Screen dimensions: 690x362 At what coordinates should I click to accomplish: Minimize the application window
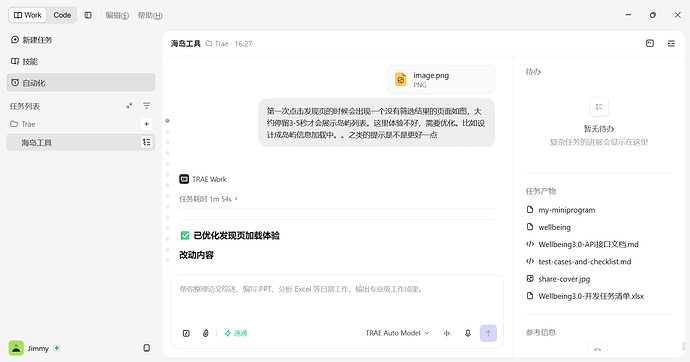pos(628,15)
